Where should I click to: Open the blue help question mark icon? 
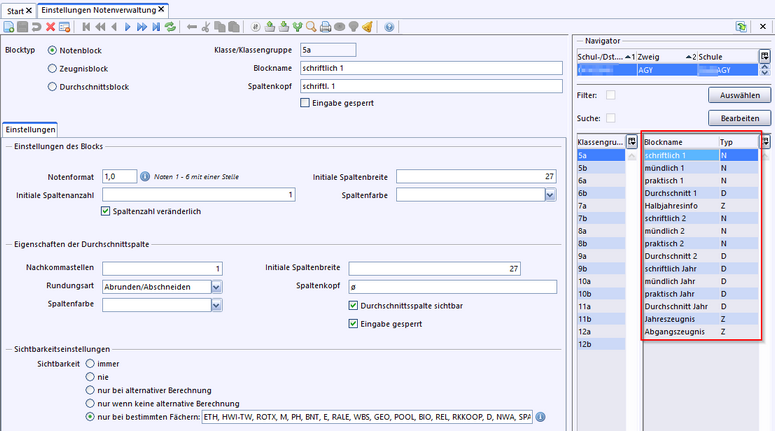point(389,27)
